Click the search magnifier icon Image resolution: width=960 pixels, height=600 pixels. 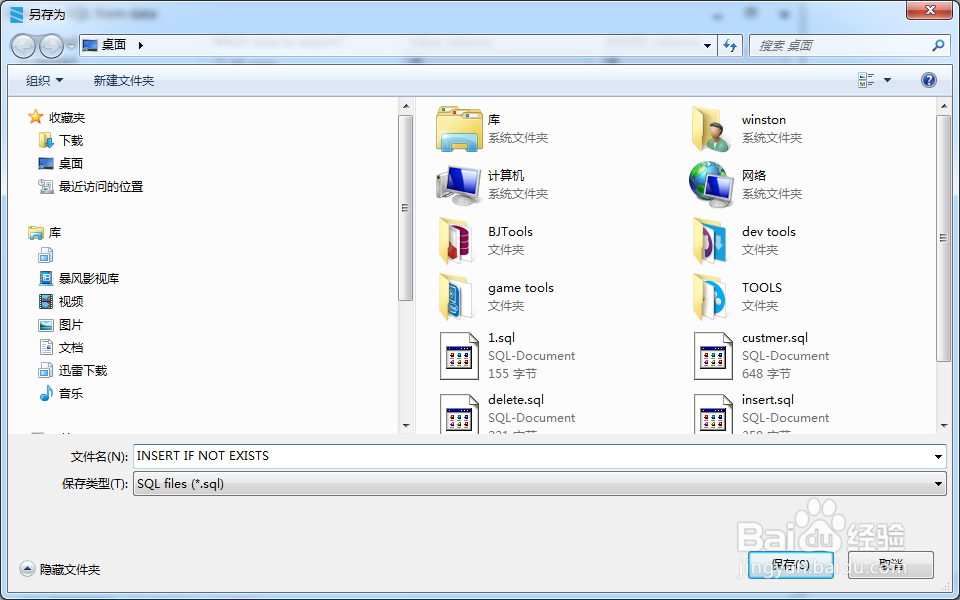[x=937, y=45]
